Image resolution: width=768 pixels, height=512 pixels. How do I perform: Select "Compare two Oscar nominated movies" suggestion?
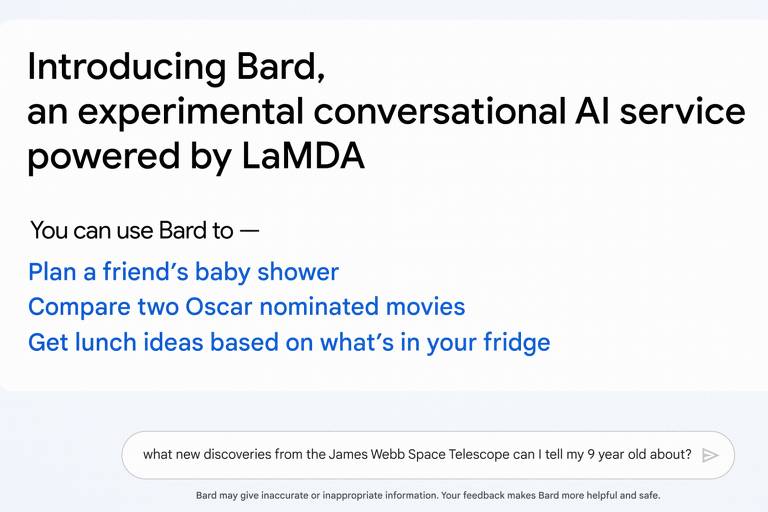coord(246,307)
